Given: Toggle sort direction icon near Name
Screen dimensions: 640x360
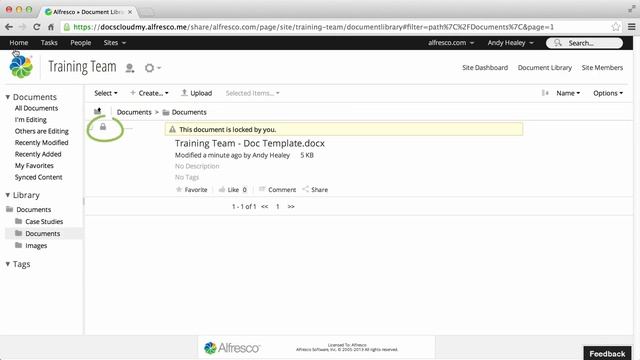Looking at the screenshot, I should [x=545, y=93].
